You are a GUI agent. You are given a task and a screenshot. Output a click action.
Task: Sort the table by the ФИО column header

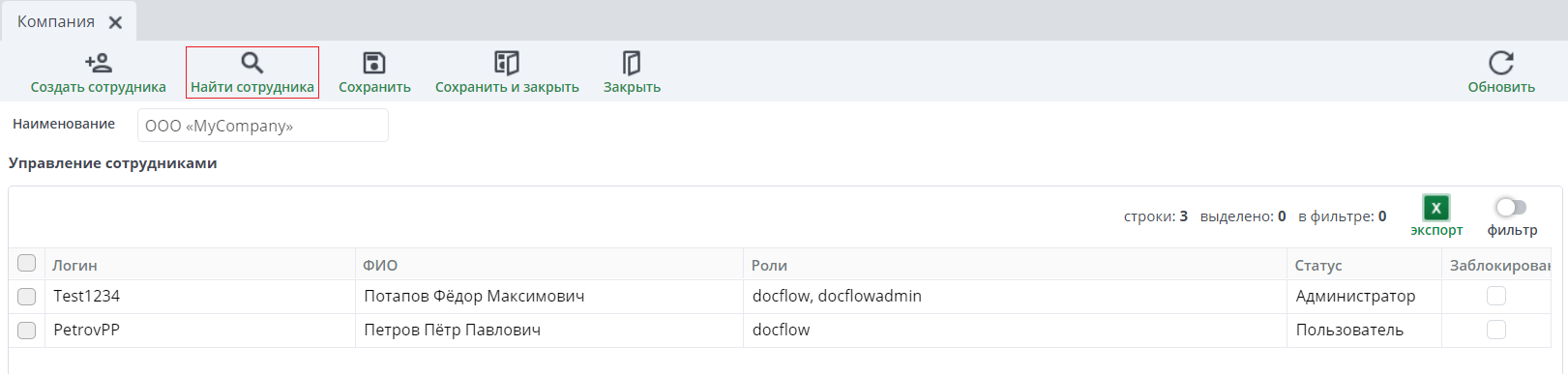pos(380,265)
